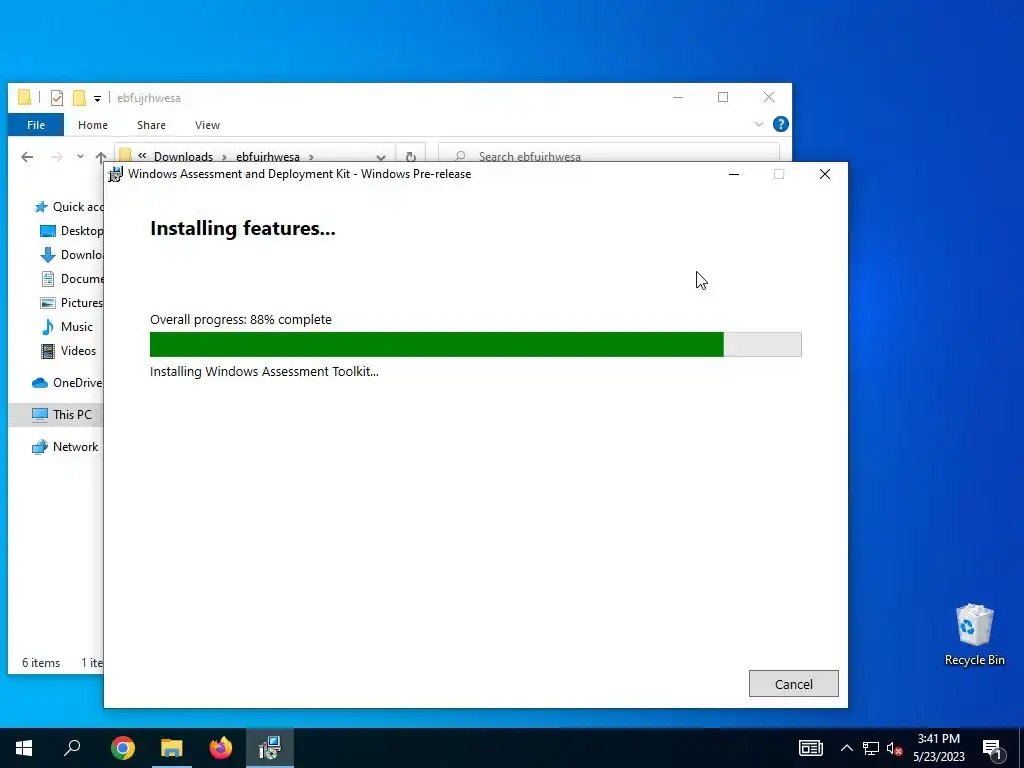
Task: Maximize the File Explorer window
Action: pyautogui.click(x=723, y=97)
